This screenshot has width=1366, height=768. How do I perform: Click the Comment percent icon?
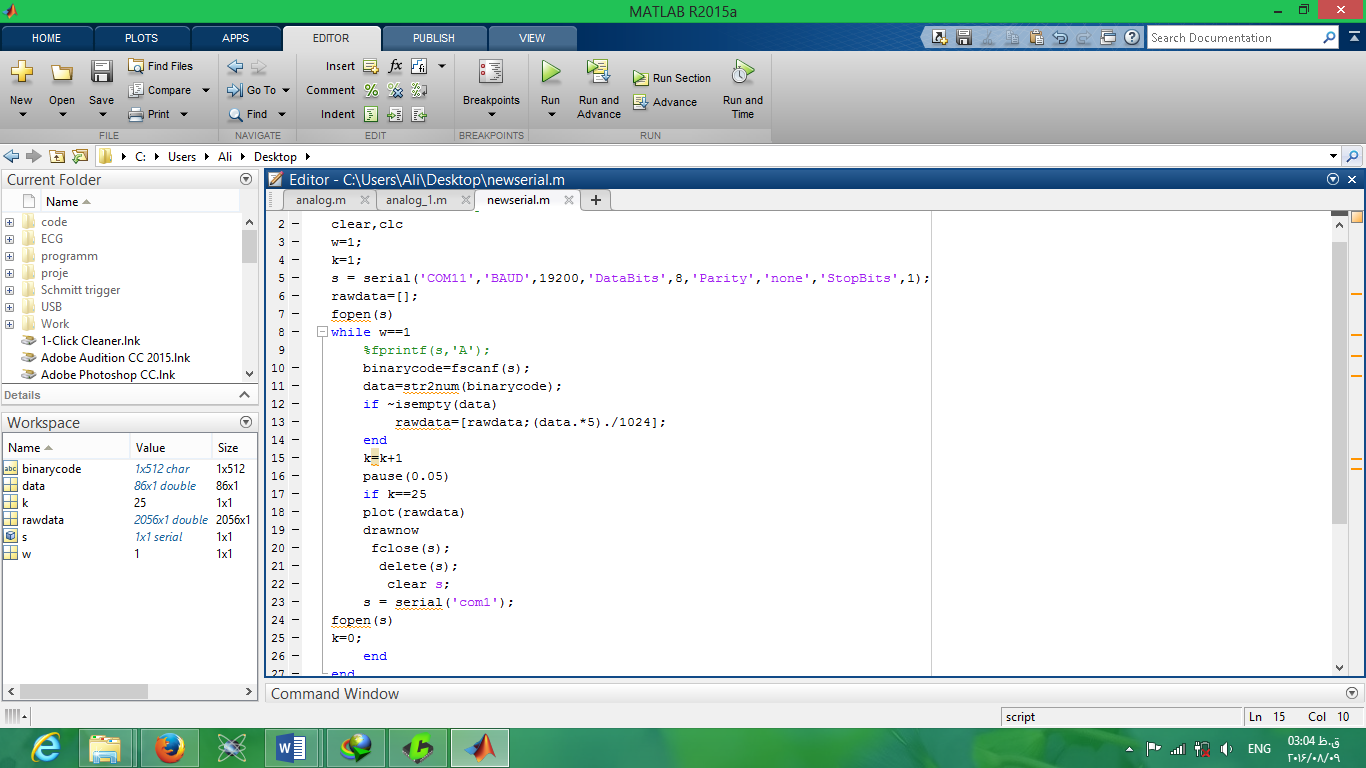click(x=371, y=90)
